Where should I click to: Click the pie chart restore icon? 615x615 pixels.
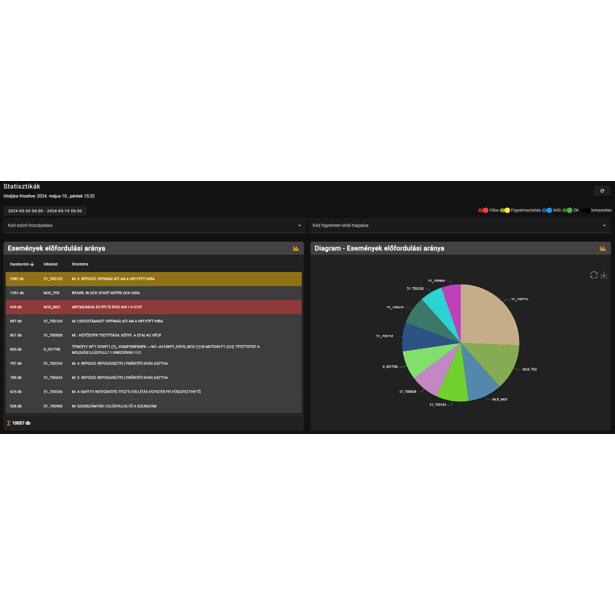pyautogui.click(x=593, y=275)
